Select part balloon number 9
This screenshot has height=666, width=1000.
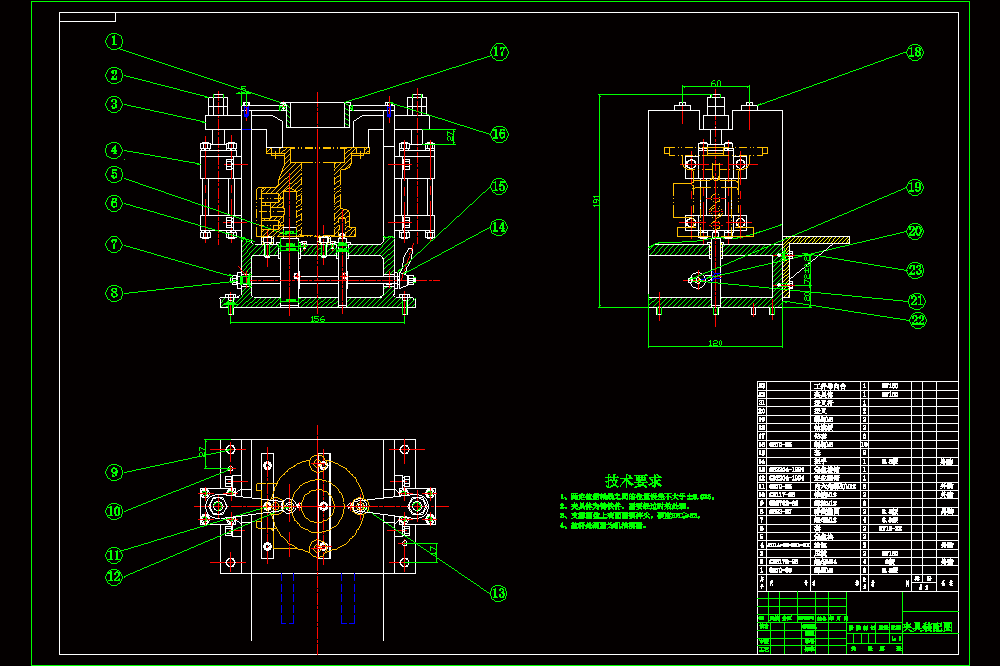(x=114, y=473)
